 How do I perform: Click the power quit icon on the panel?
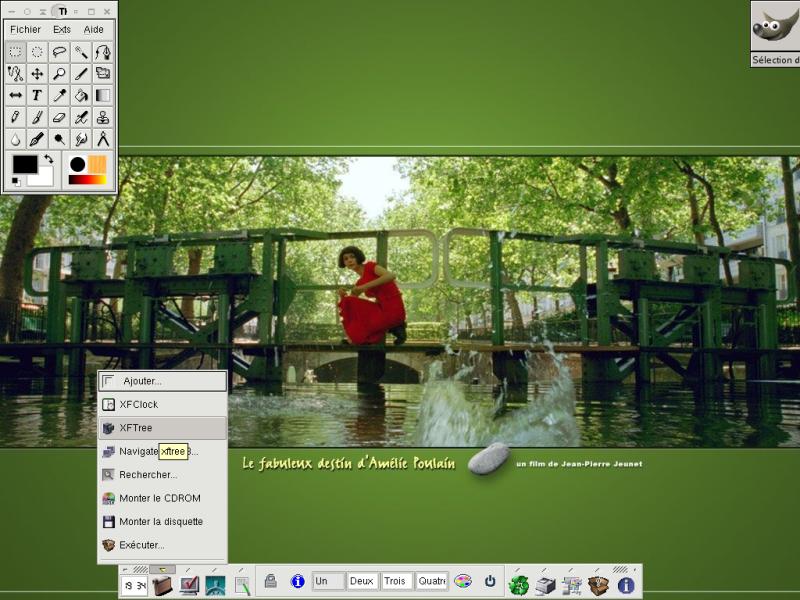tap(490, 581)
